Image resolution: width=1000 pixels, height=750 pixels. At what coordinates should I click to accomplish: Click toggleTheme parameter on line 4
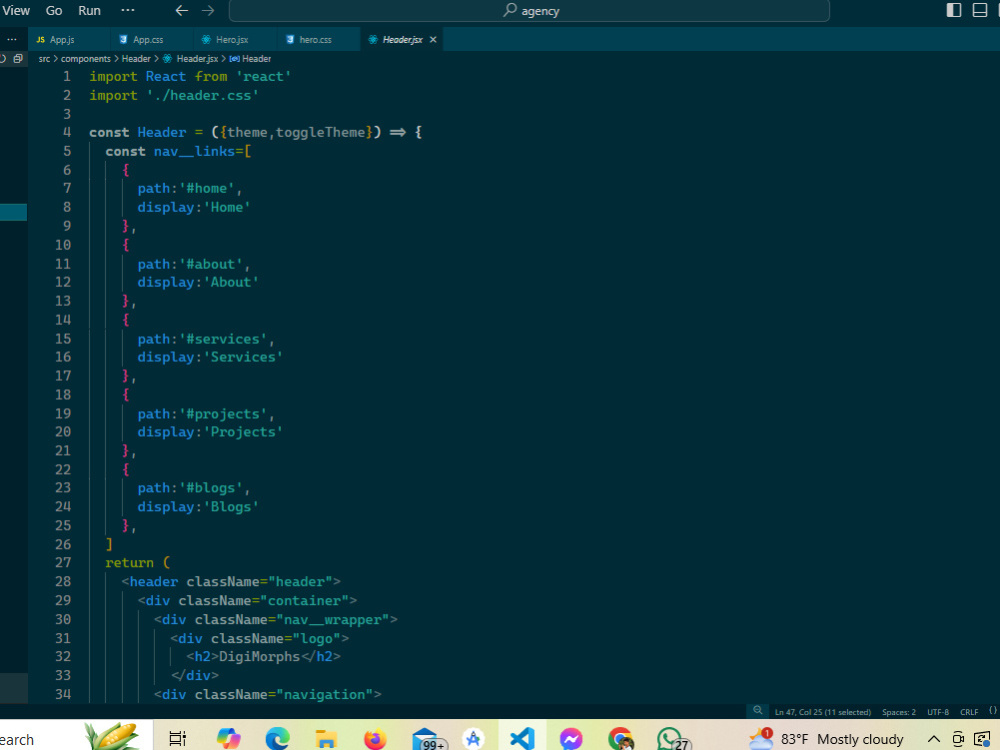tap(320, 133)
